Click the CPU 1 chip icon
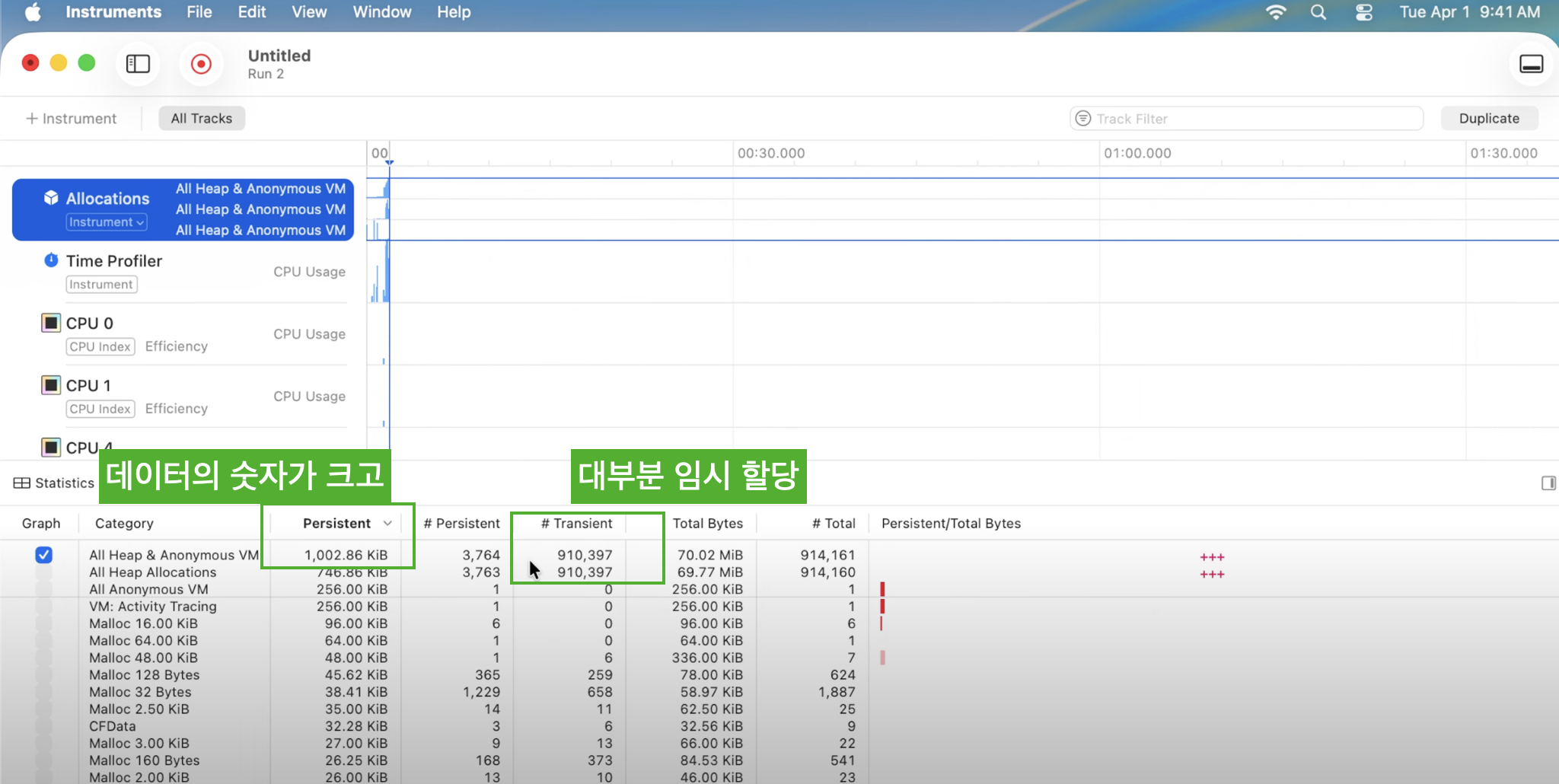This screenshot has width=1559, height=784. click(51, 385)
